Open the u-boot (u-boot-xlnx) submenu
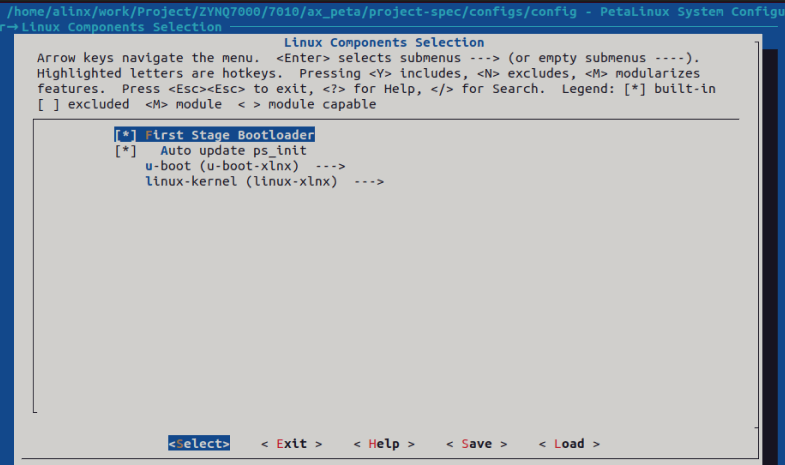The width and height of the screenshot is (785, 465). coord(245,166)
